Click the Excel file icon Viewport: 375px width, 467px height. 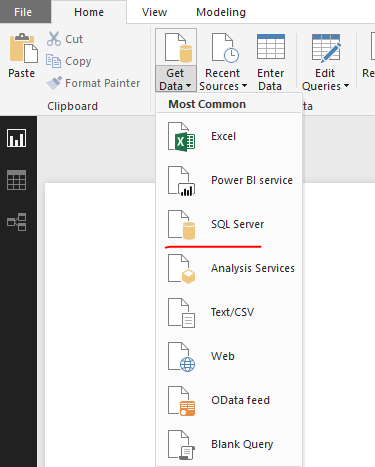(181, 137)
